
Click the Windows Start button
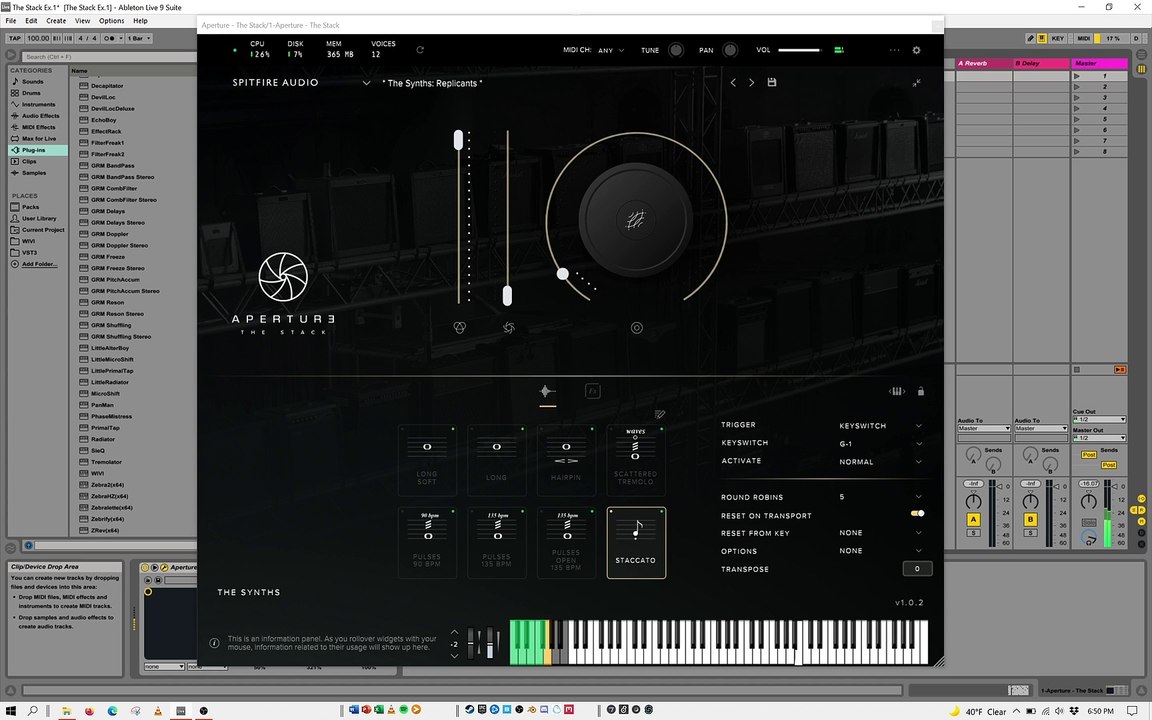click(x=8, y=710)
